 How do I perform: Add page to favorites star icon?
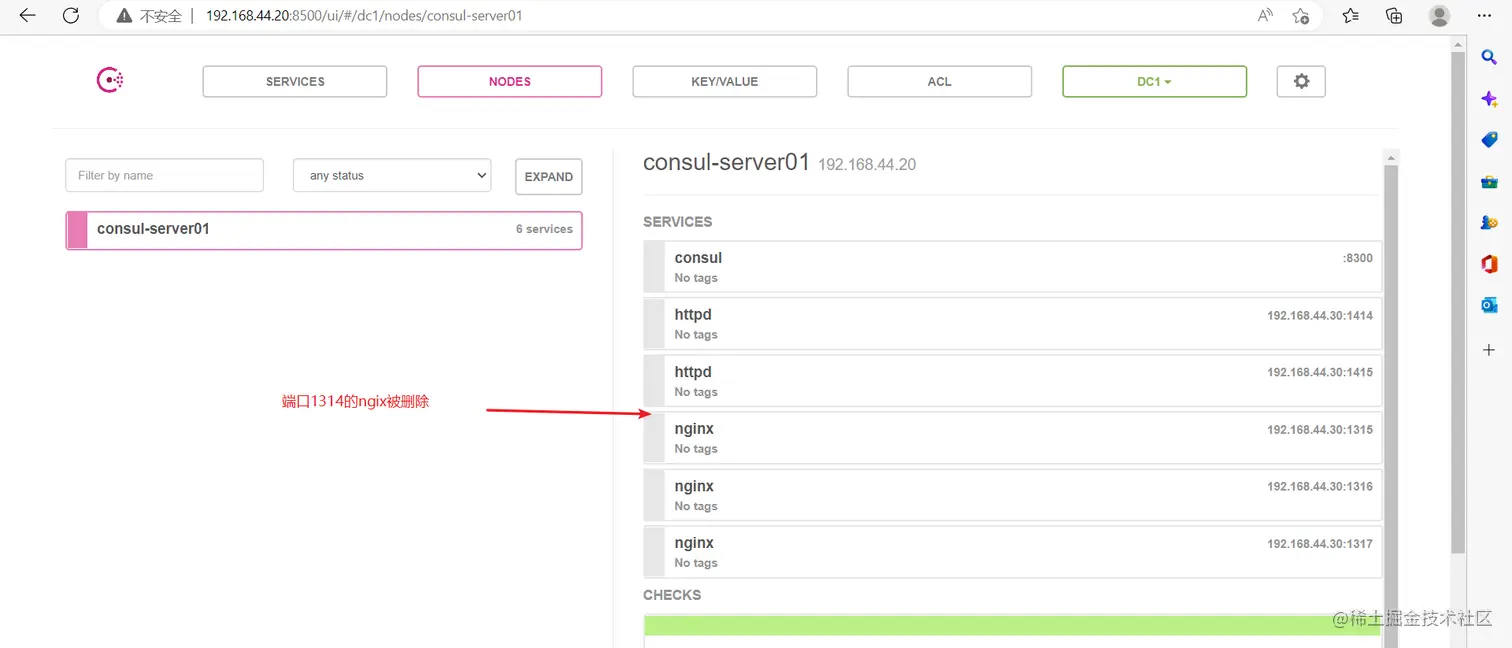pos(1301,16)
